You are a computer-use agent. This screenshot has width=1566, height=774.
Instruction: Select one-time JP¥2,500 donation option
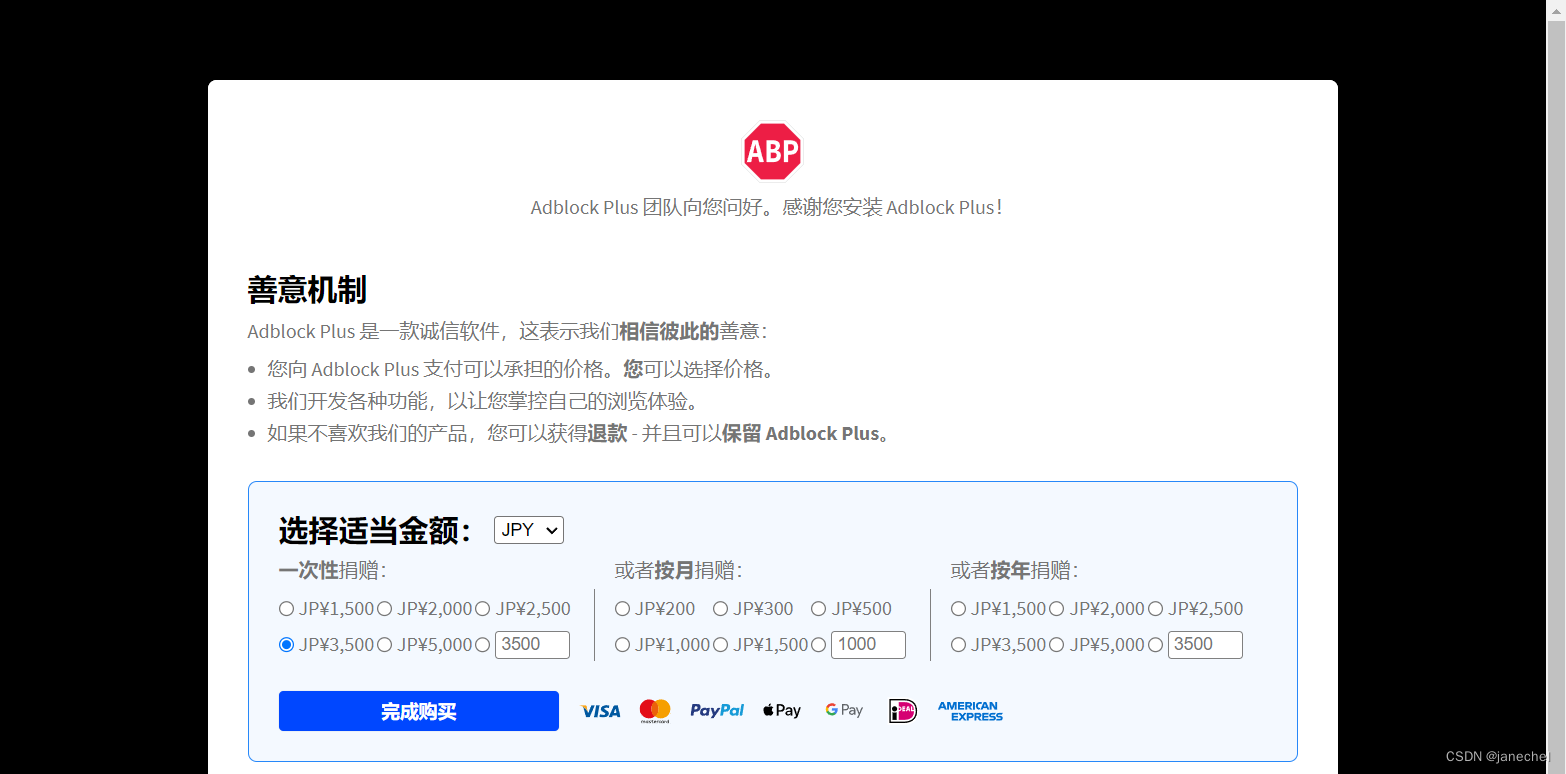coord(483,609)
